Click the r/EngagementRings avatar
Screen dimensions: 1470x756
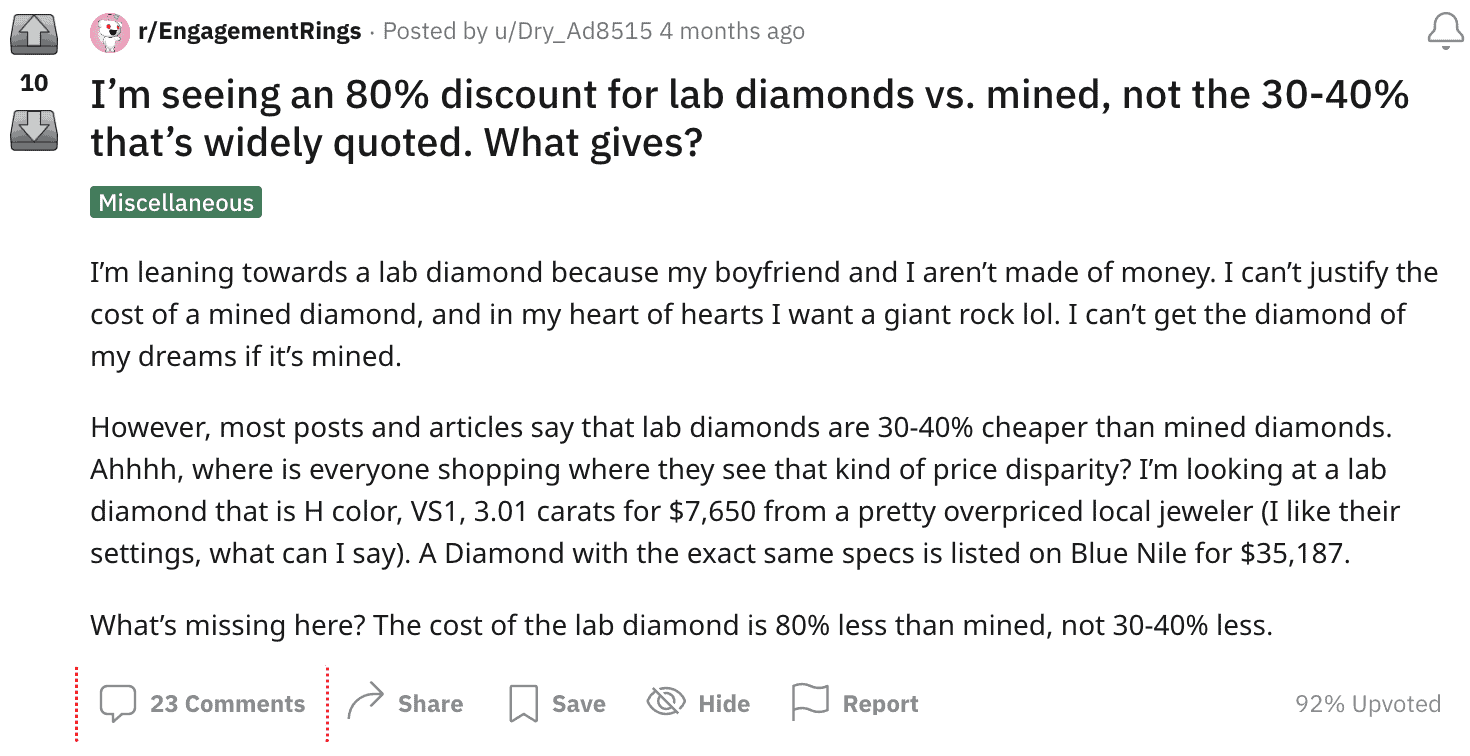(x=110, y=31)
